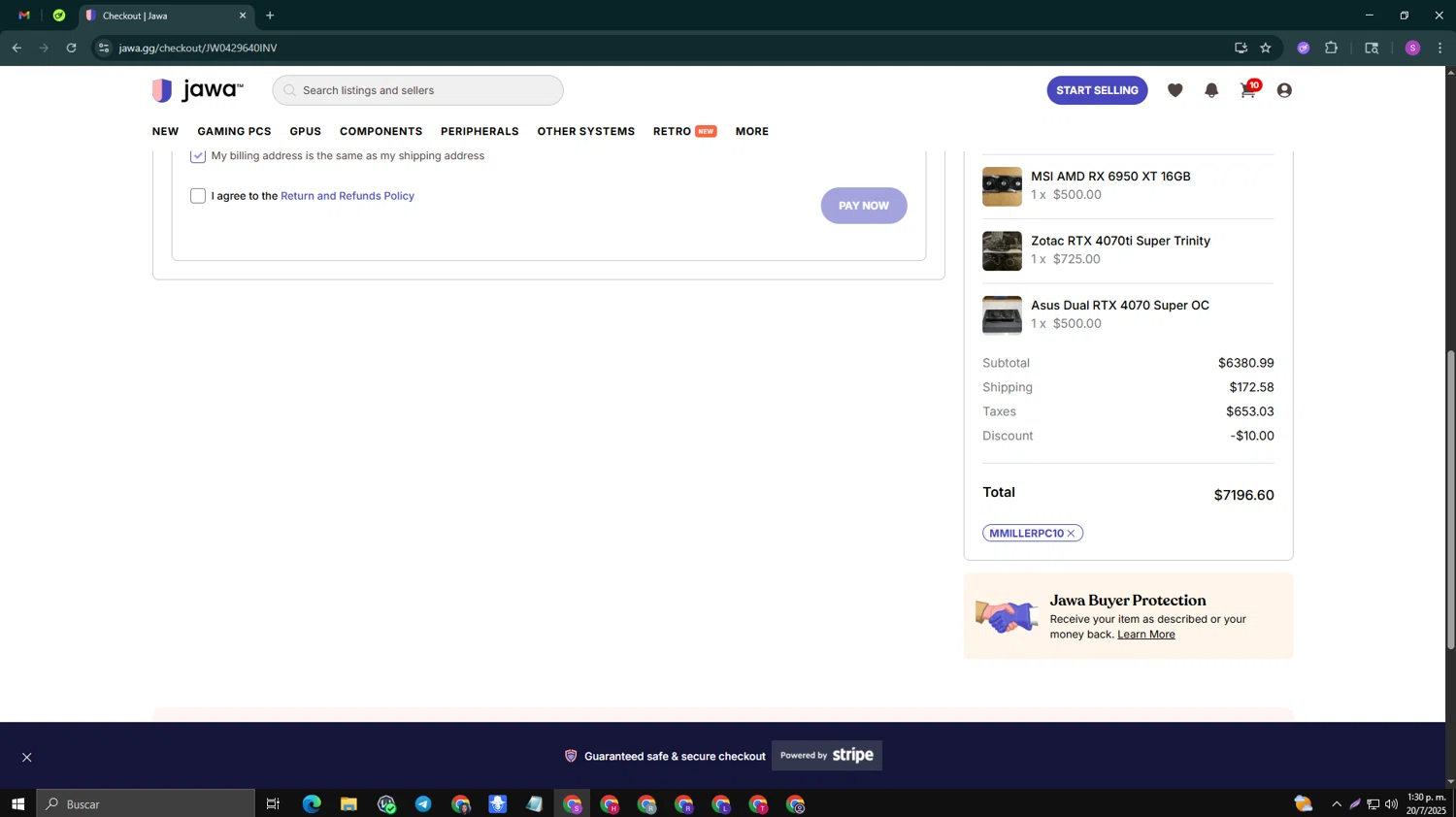Dismiss the secure checkout banner
The image size is (1456, 817).
[x=27, y=758]
